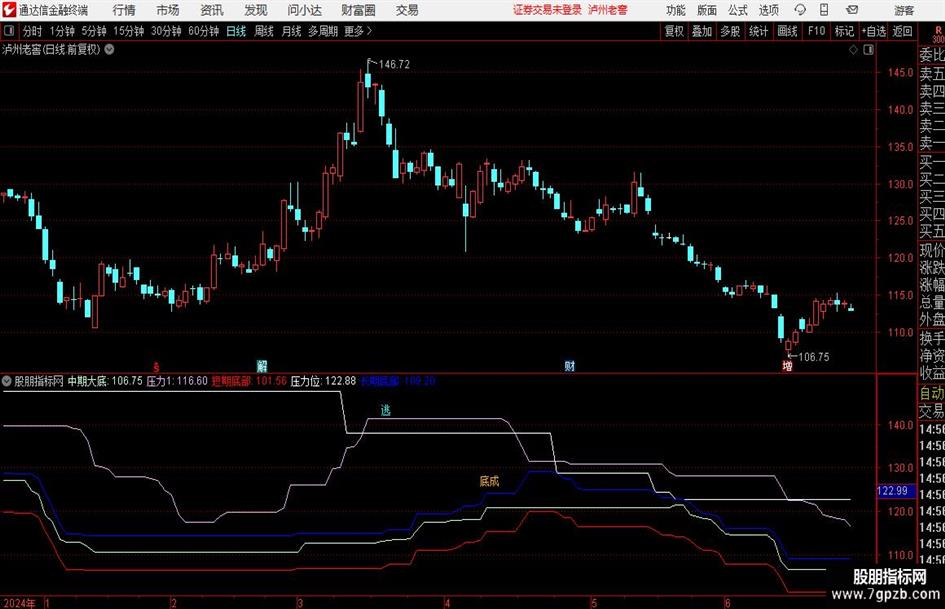Switch to the 15分钟 period tab
The image size is (945, 609).
128,31
